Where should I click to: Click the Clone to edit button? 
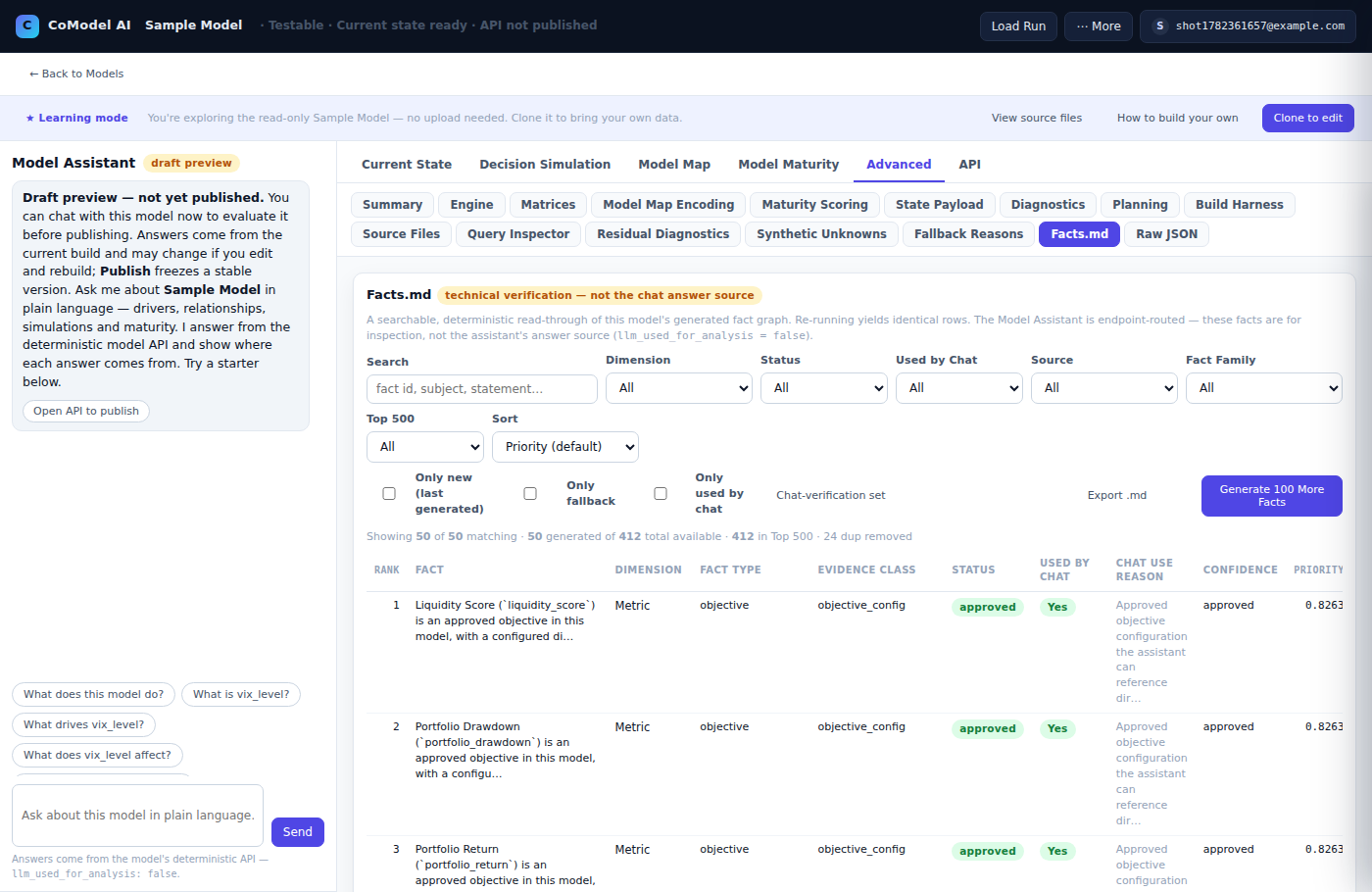coord(1308,118)
